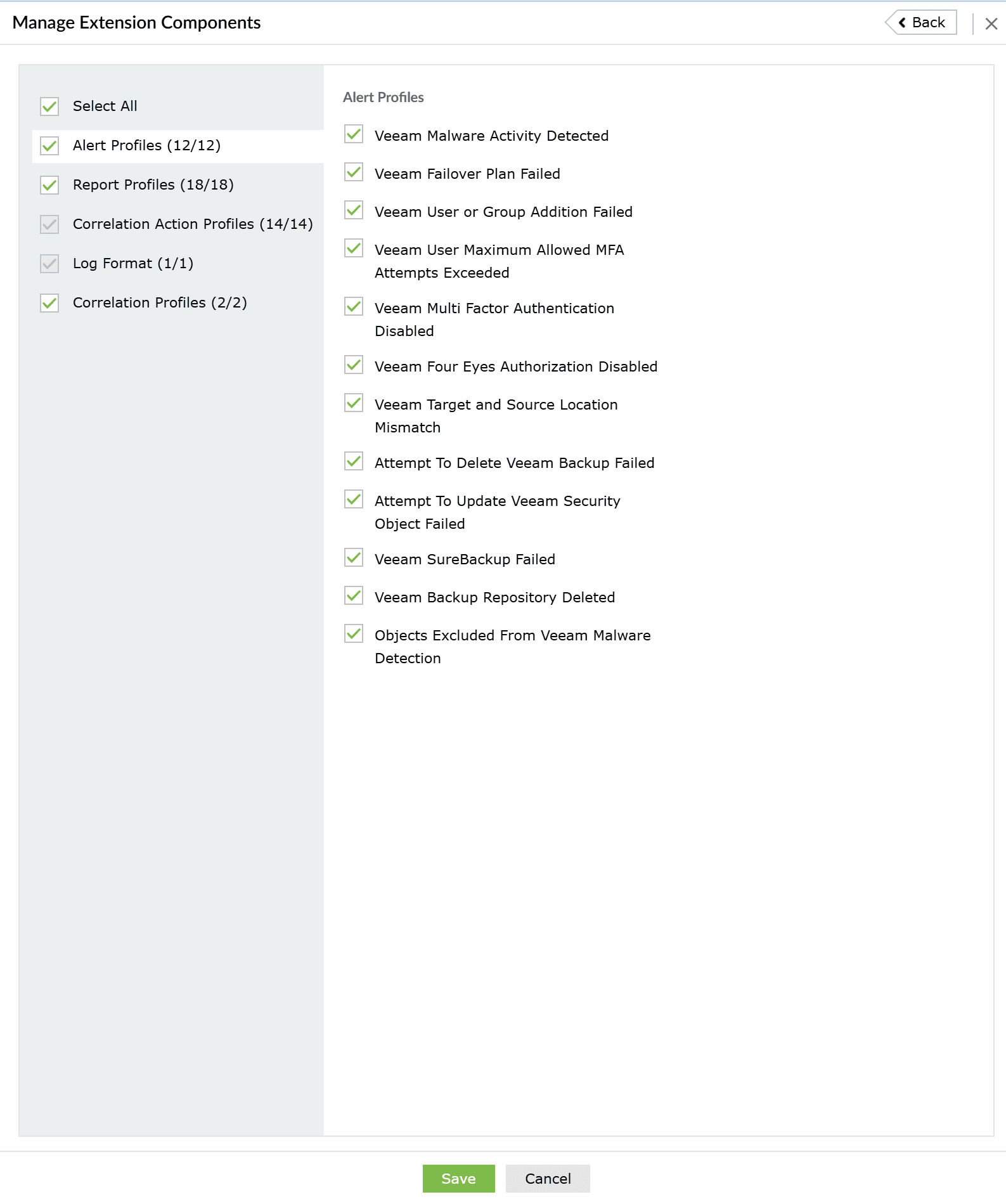Click the Veeam SureBackup Failed label

[x=465, y=559]
